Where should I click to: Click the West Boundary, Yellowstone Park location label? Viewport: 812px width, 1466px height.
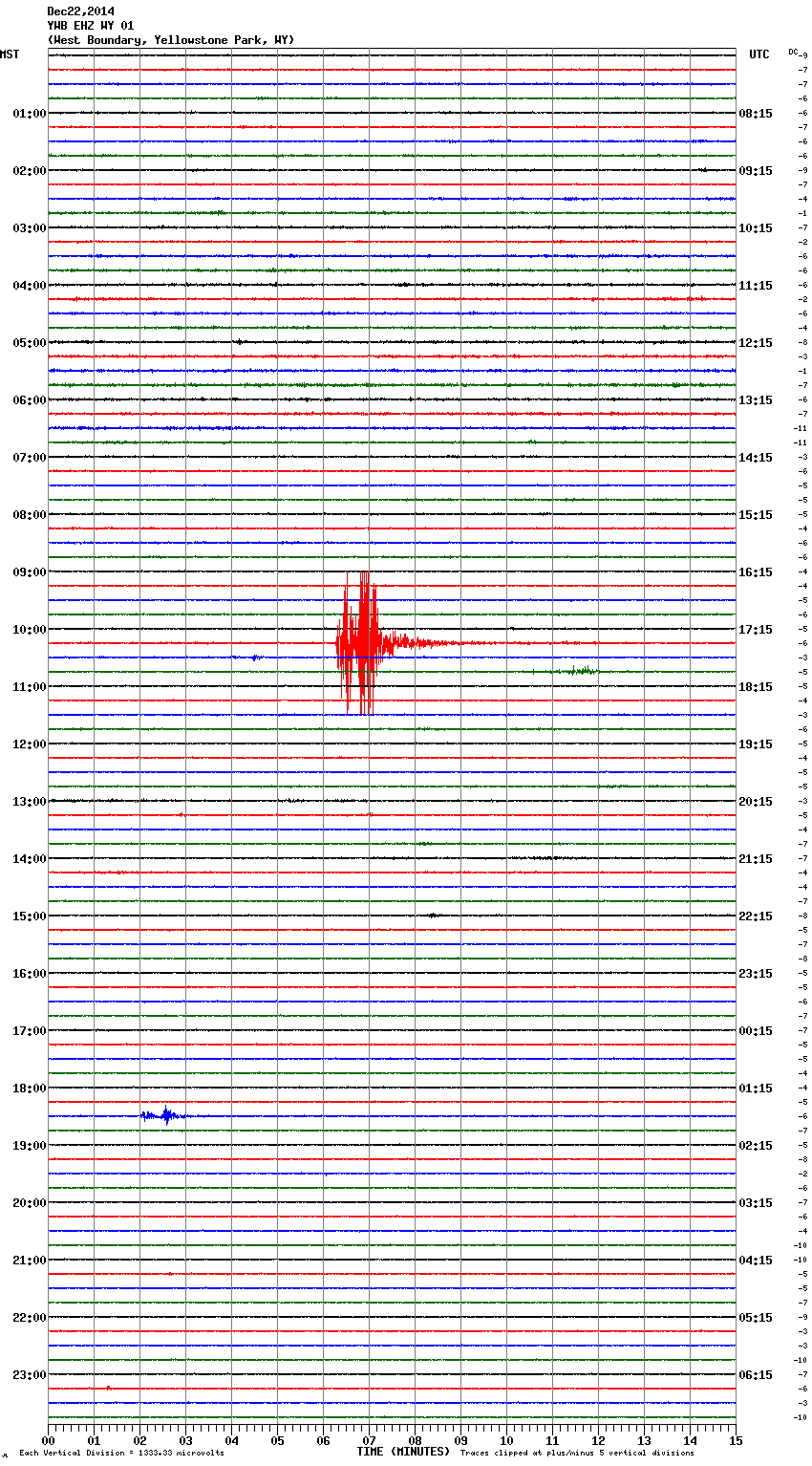click(171, 40)
